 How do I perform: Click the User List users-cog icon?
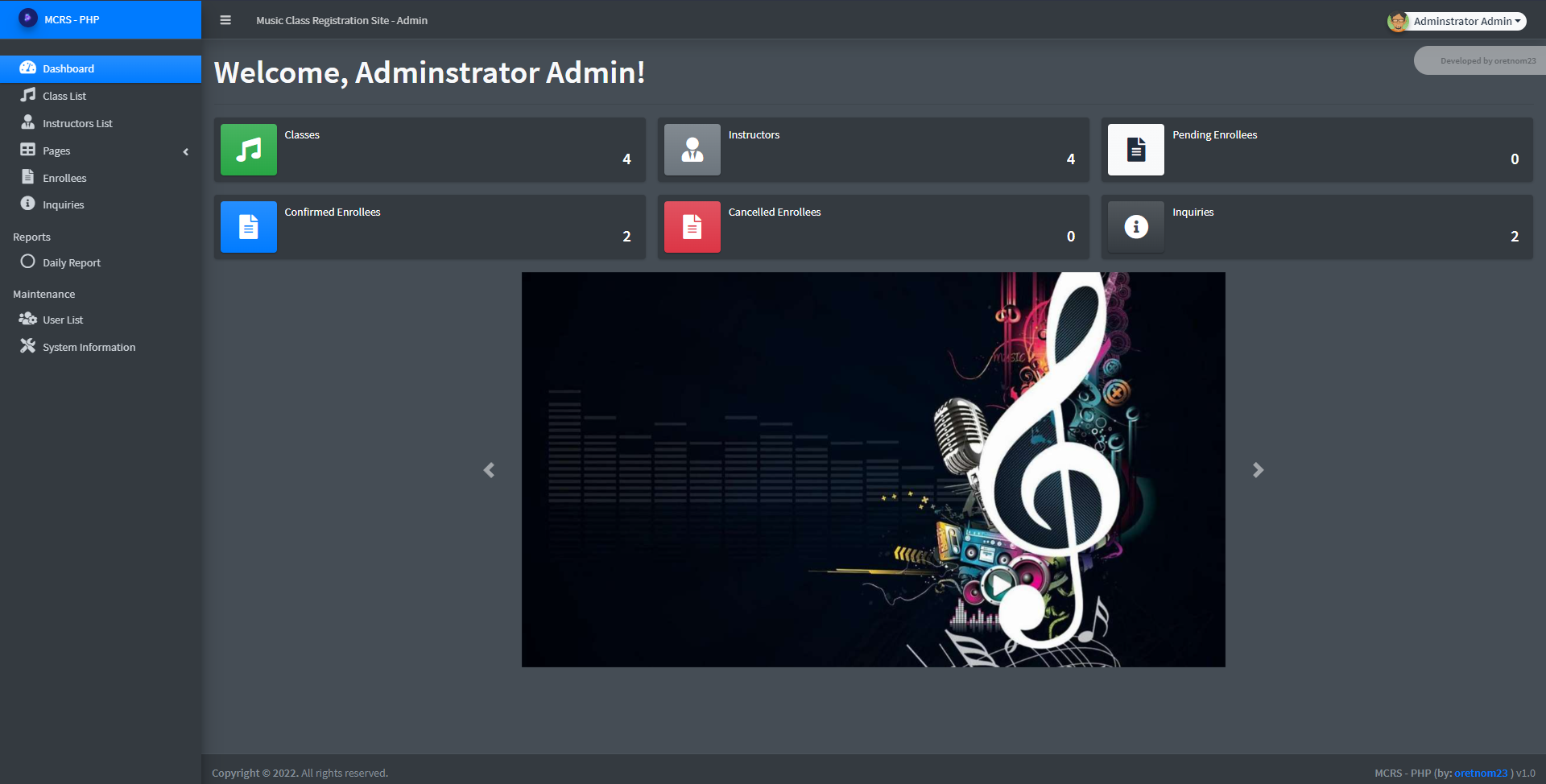click(28, 319)
